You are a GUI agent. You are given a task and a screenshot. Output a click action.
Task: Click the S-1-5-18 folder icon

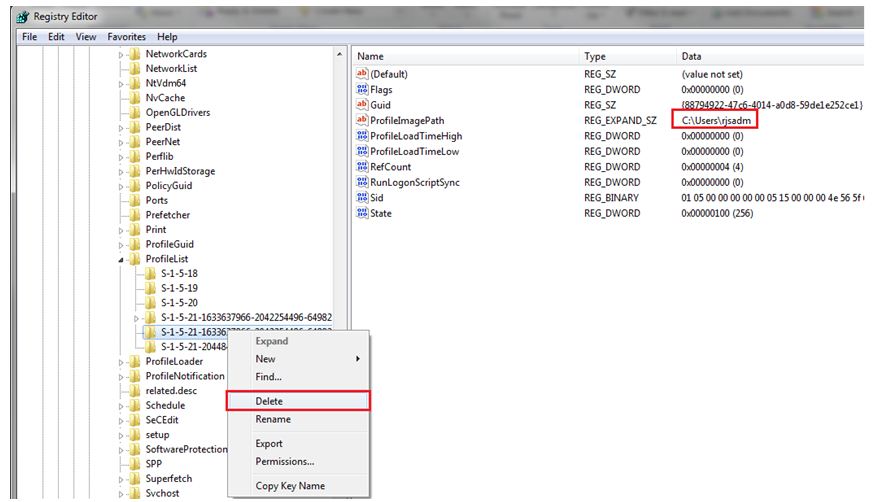point(150,273)
